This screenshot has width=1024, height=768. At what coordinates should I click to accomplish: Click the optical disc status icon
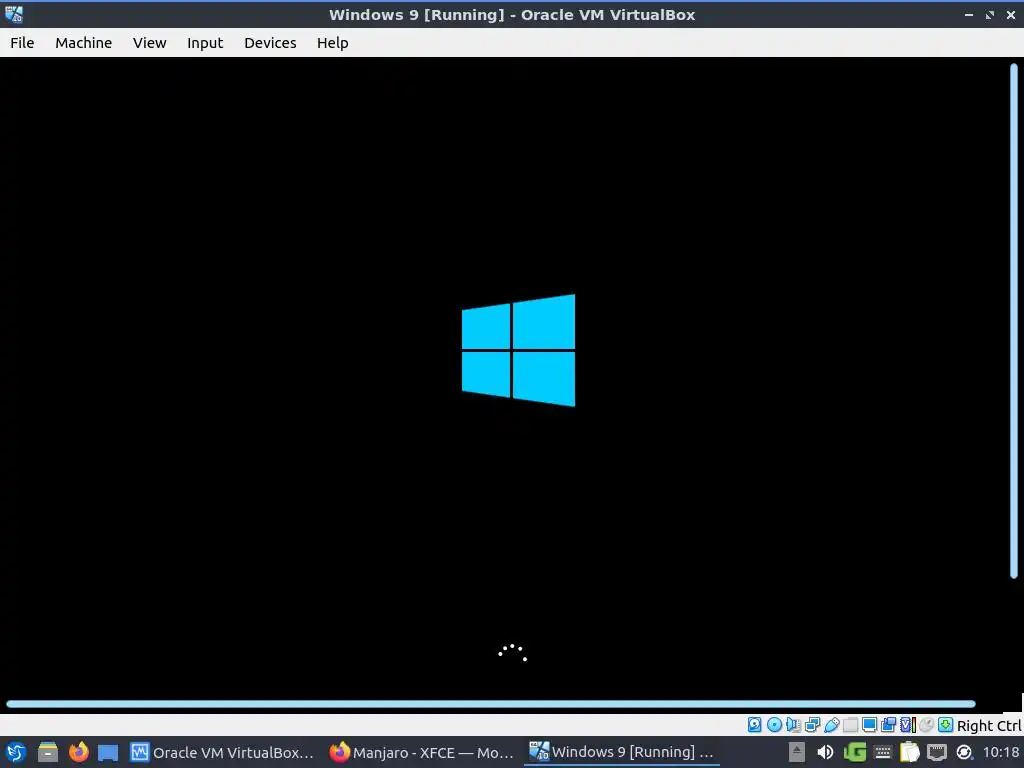pyautogui.click(x=774, y=725)
